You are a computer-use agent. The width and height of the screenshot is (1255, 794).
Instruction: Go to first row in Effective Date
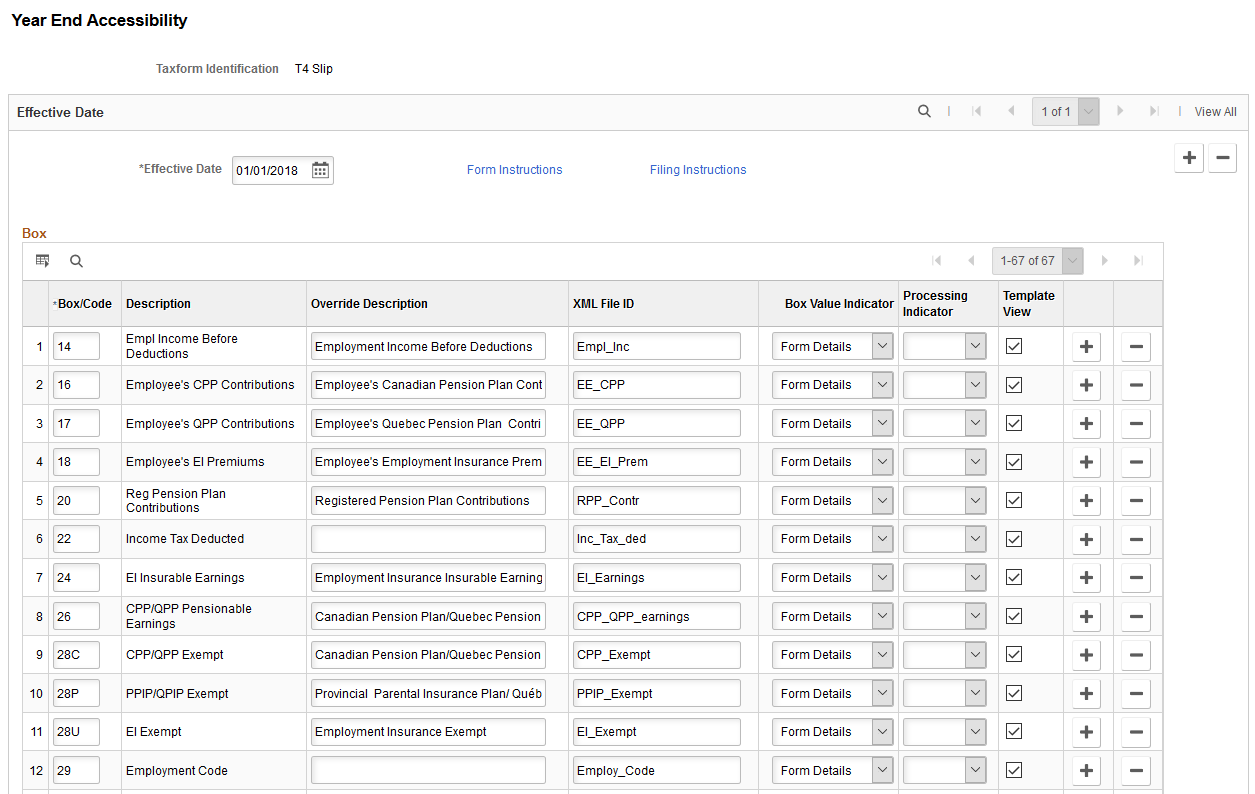coord(976,112)
